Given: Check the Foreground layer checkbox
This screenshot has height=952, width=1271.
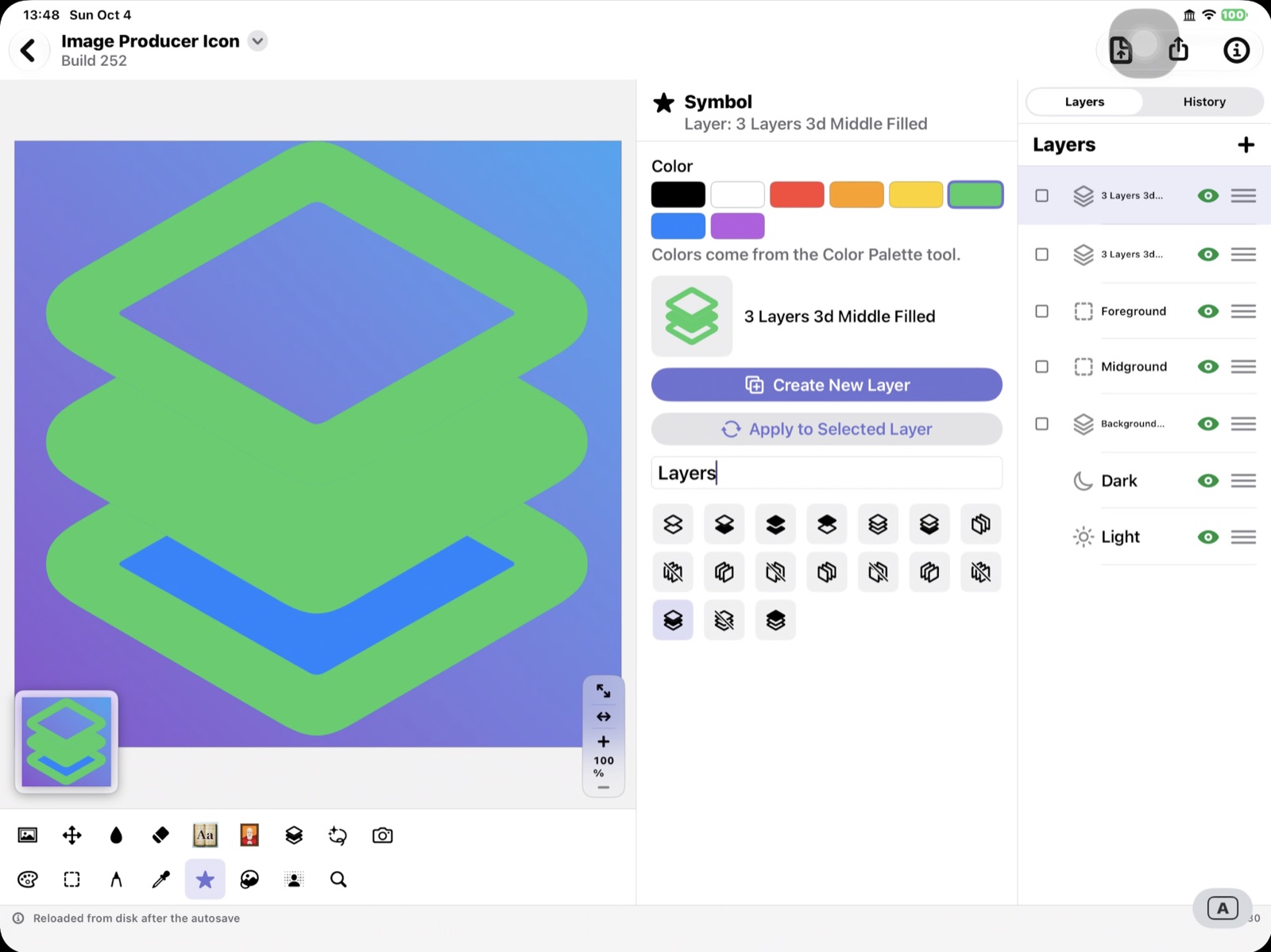Looking at the screenshot, I should (x=1041, y=311).
